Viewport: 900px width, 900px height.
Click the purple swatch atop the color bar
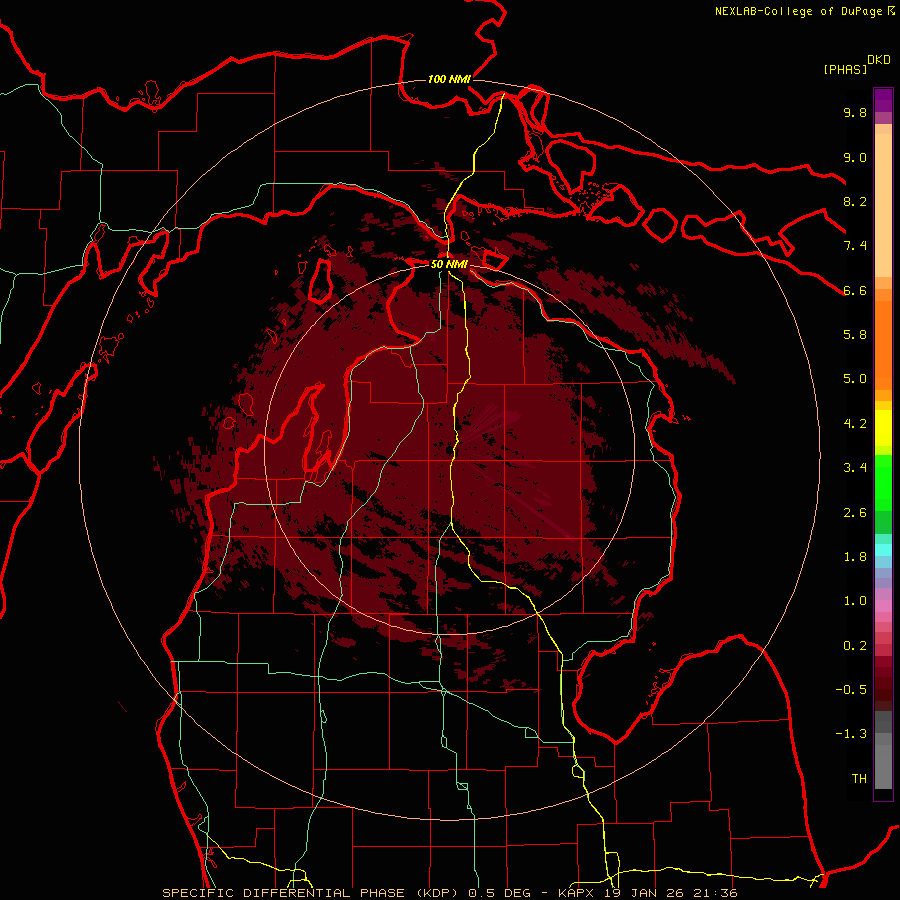tap(883, 100)
